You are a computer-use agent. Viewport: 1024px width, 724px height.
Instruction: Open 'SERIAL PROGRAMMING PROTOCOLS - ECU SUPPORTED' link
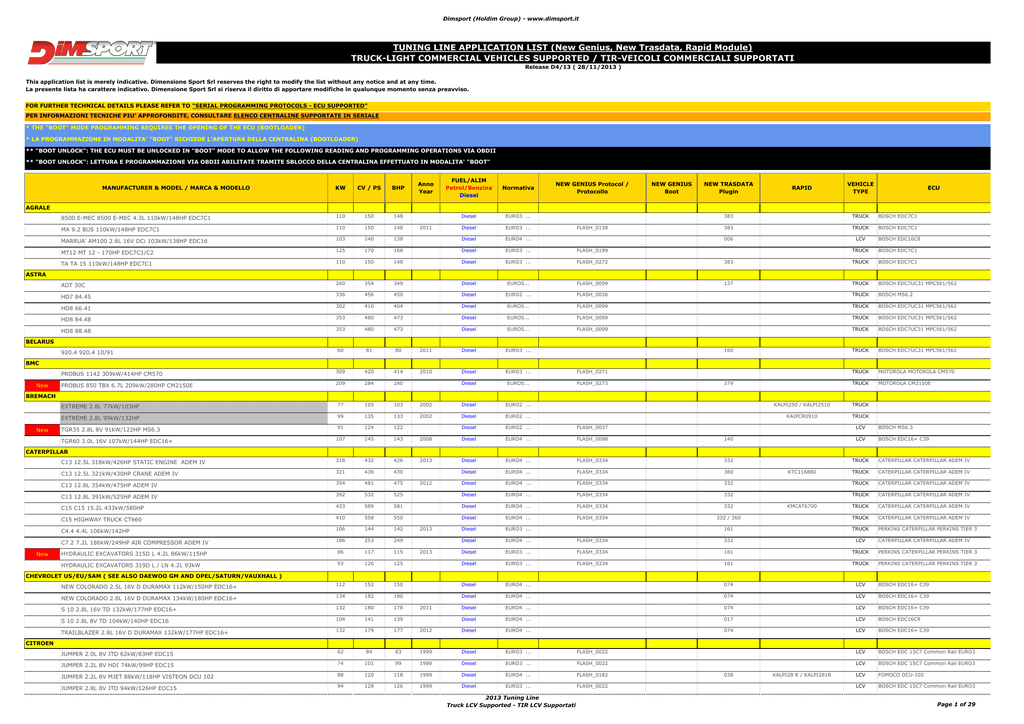280,106
